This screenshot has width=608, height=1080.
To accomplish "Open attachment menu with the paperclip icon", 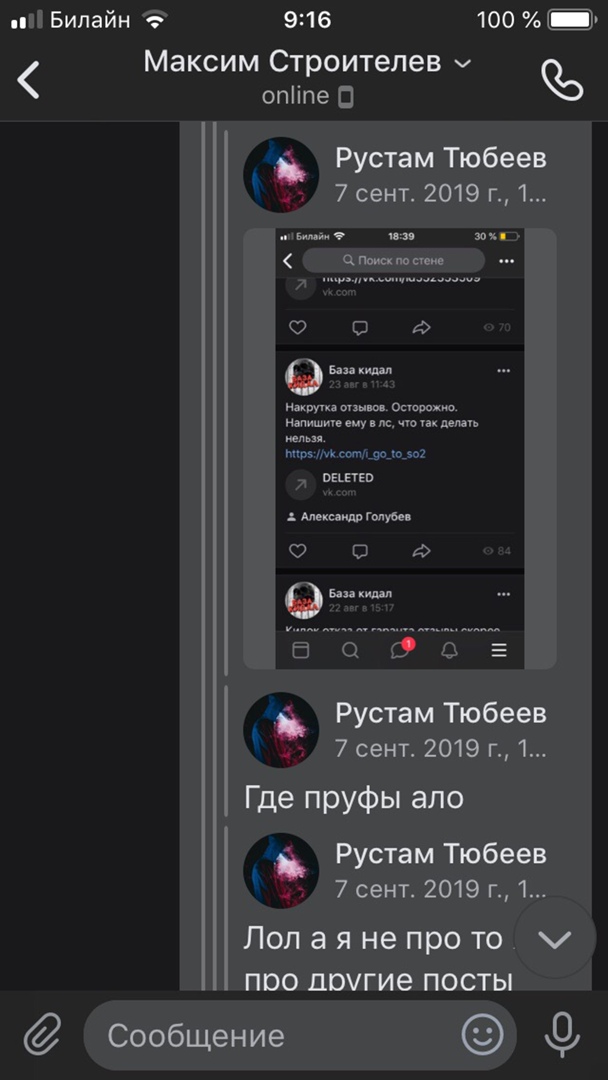I will click(43, 1035).
